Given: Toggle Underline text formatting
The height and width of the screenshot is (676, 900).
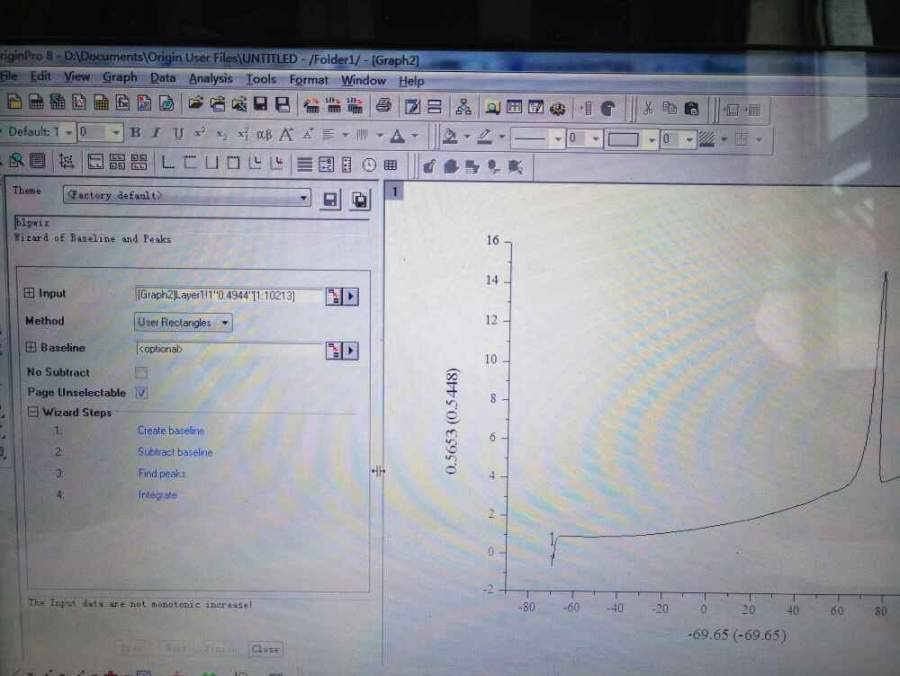Looking at the screenshot, I should 179,134.
